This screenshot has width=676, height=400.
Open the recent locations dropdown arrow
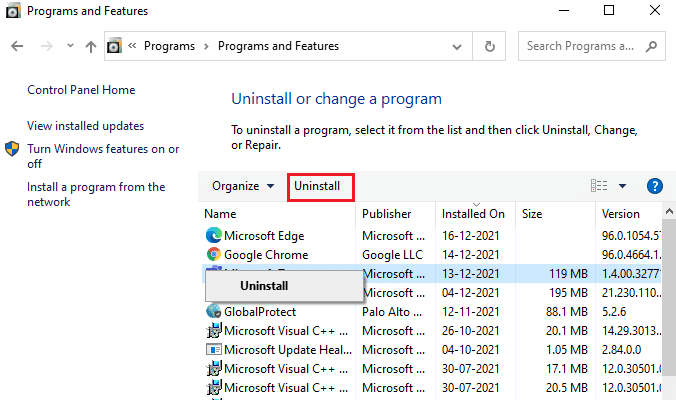[x=70, y=46]
